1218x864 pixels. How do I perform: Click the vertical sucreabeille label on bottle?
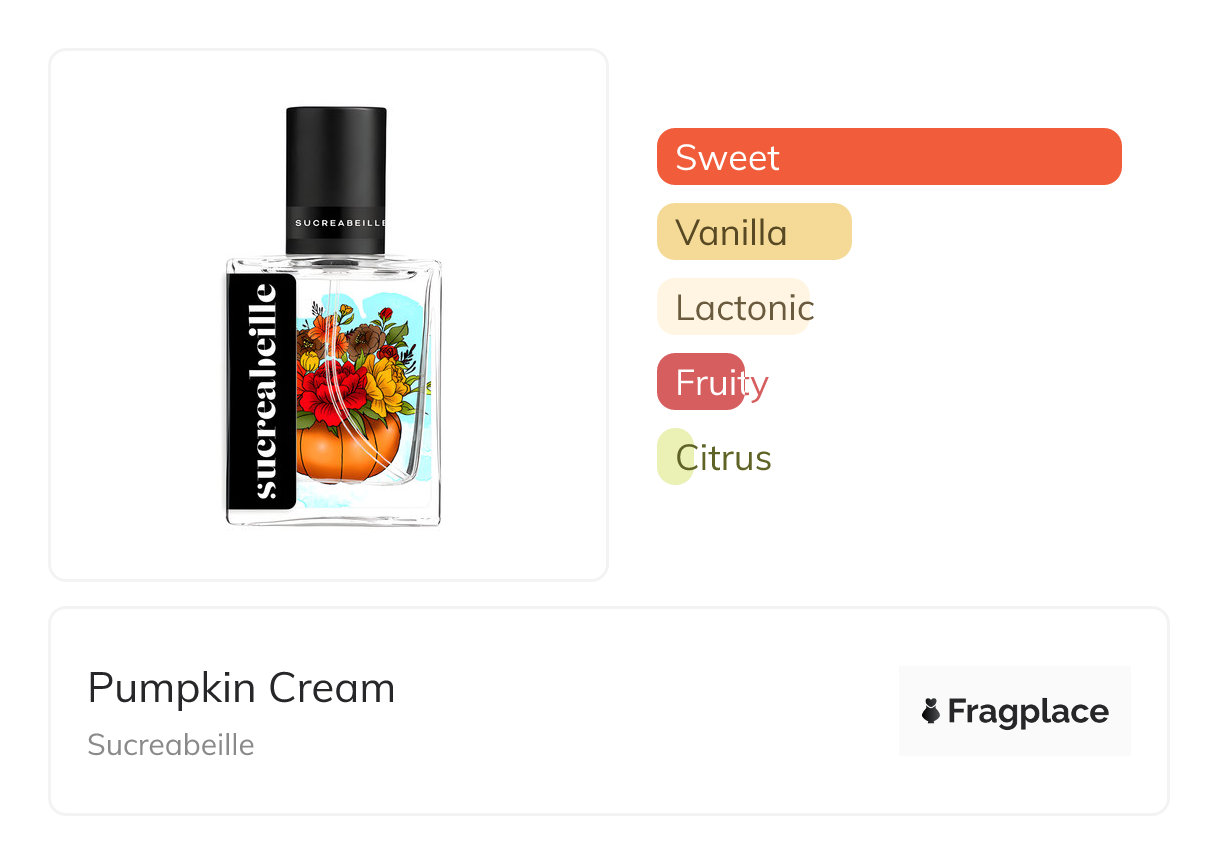[x=263, y=391]
